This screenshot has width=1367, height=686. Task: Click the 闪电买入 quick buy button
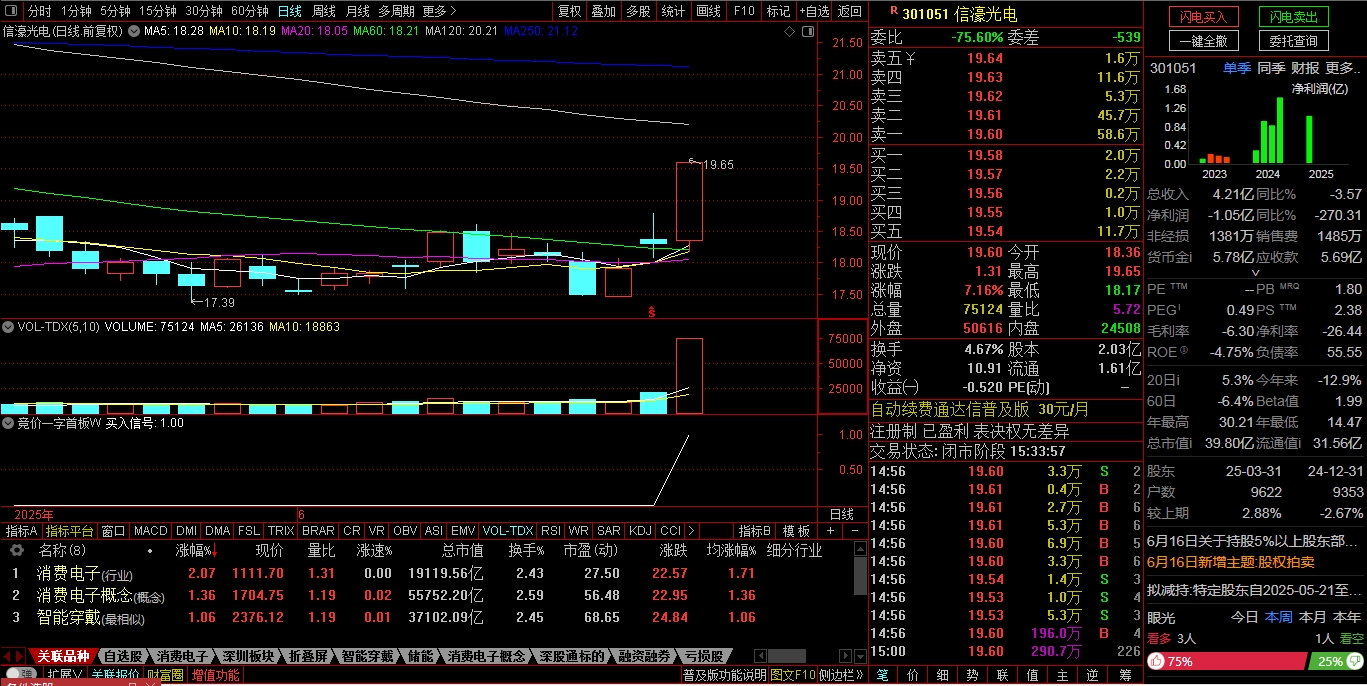(x=1205, y=17)
